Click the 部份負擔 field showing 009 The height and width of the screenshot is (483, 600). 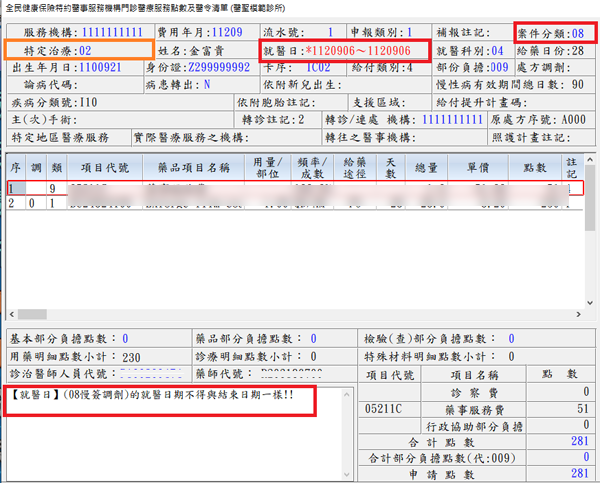(495, 67)
